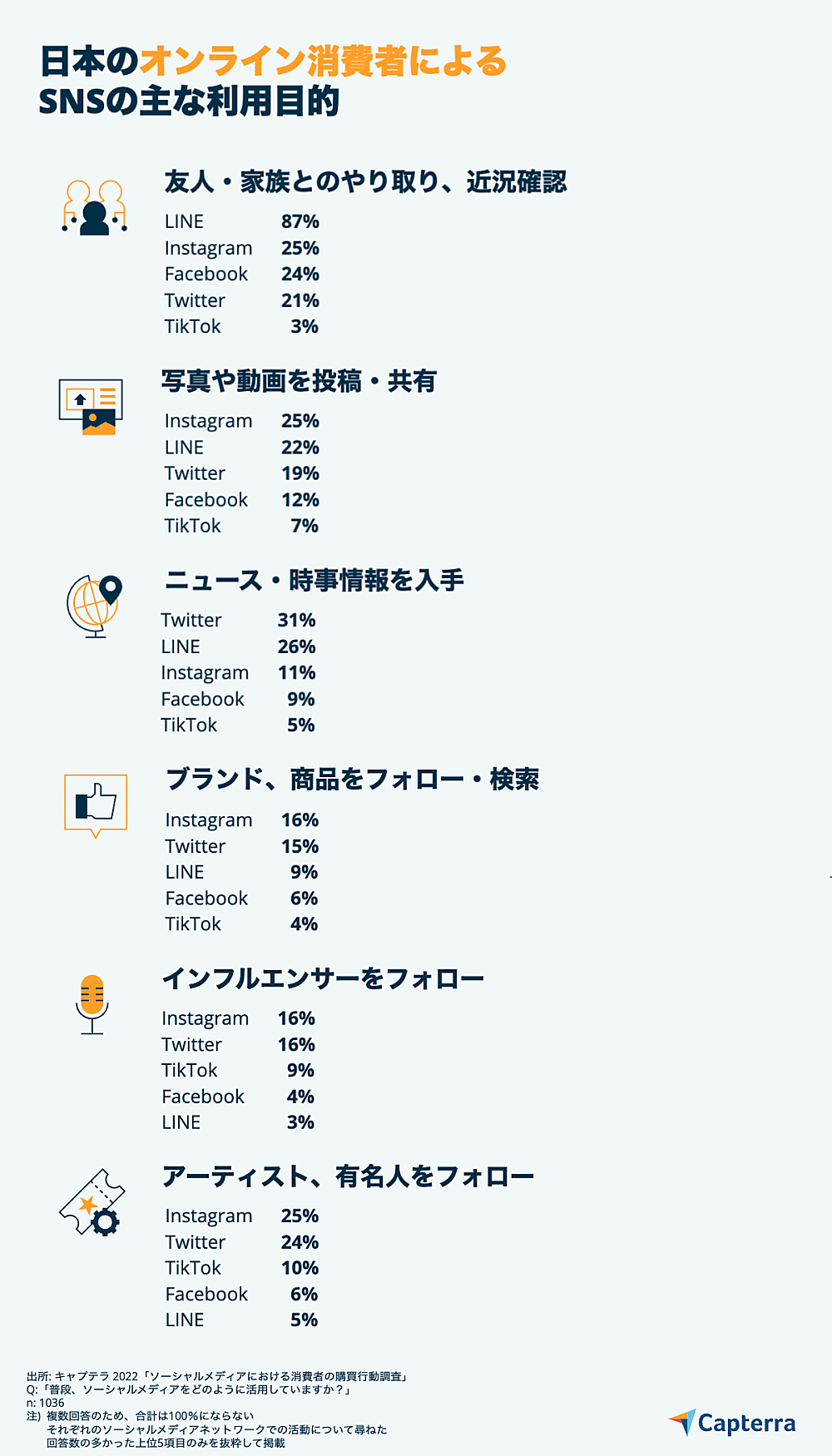This screenshot has height=1456, width=832.
Task: Click the Capterra logo
Action: [x=732, y=1423]
